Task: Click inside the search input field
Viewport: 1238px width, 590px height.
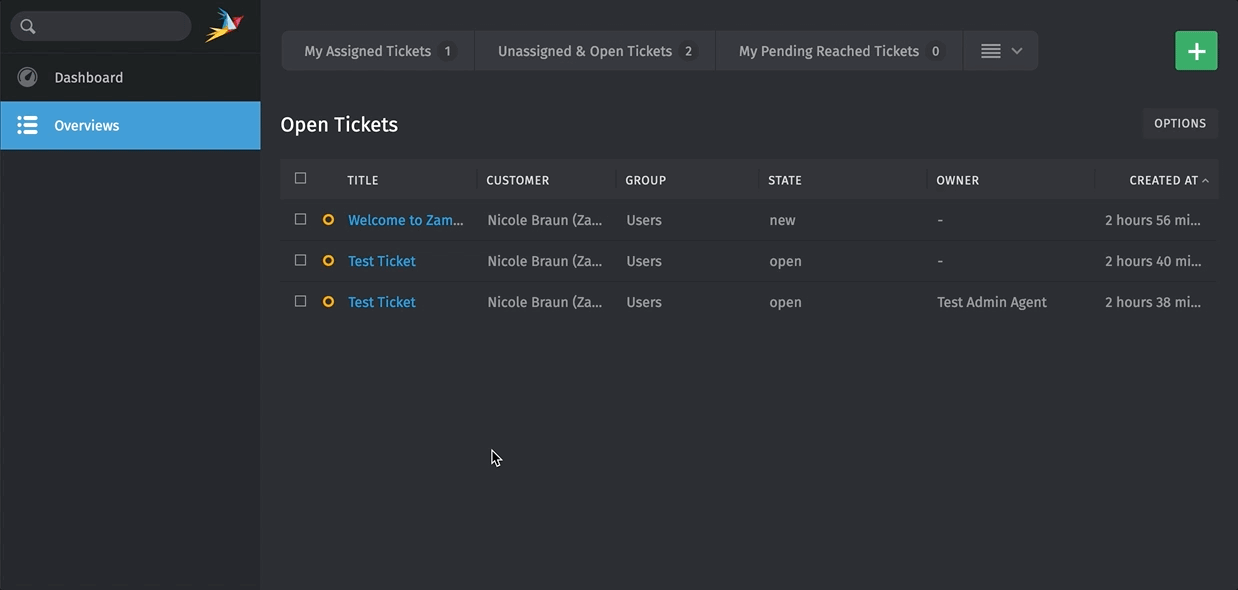Action: tap(110, 25)
